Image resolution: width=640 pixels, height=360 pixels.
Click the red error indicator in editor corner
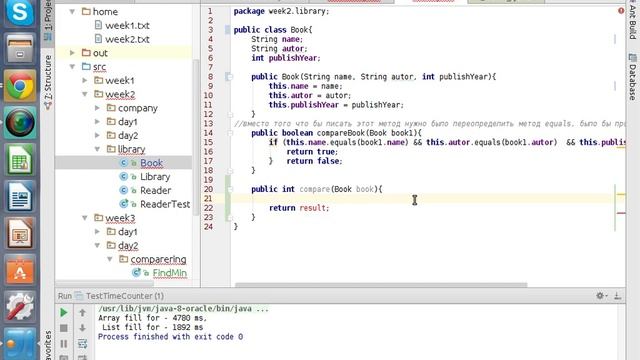coord(621,11)
